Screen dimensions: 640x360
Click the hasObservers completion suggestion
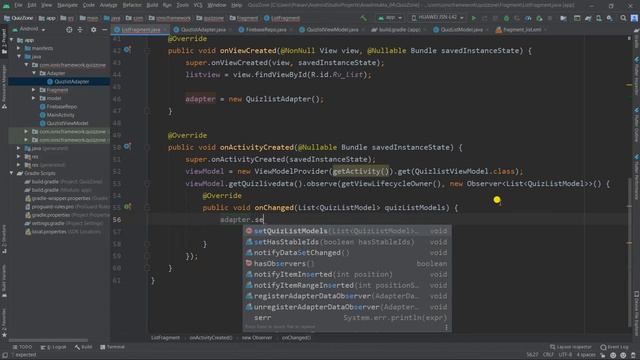click(x=347, y=264)
